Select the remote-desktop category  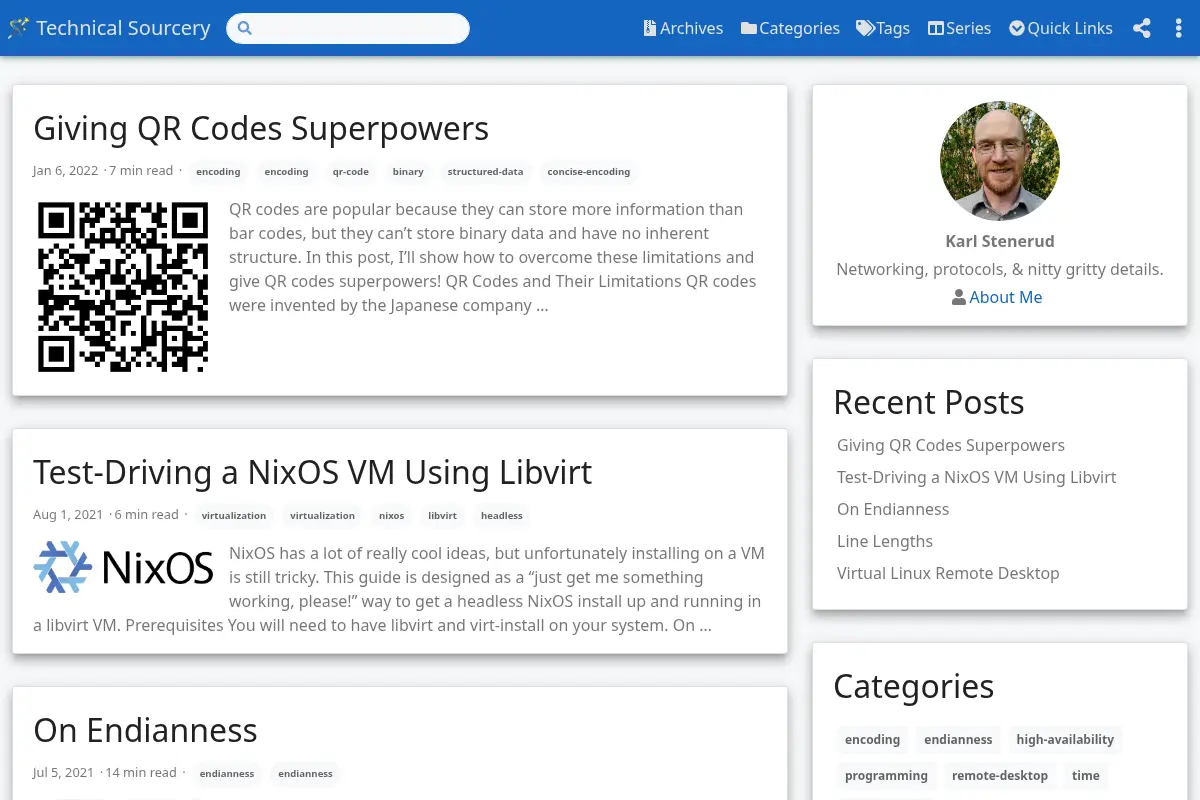click(1000, 776)
